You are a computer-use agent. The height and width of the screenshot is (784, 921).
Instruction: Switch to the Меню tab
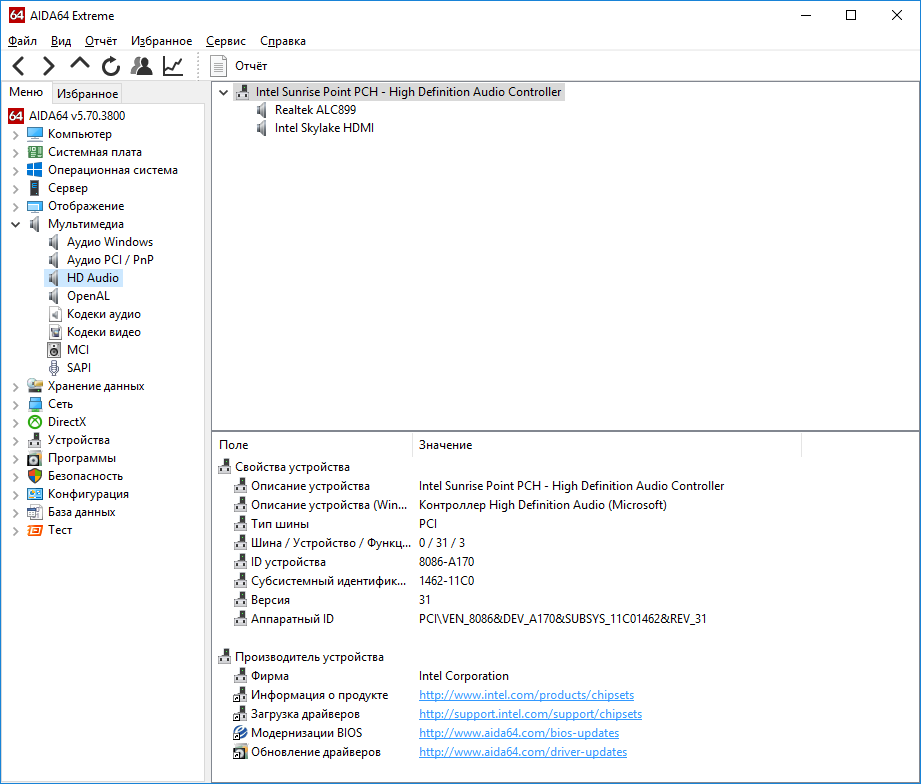coord(26,92)
